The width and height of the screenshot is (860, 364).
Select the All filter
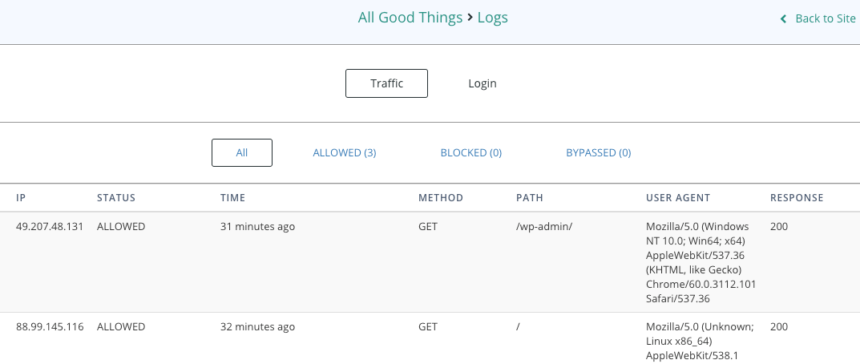(242, 152)
